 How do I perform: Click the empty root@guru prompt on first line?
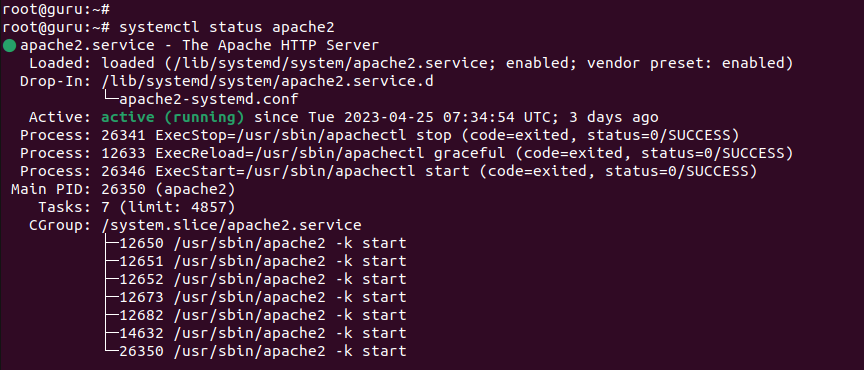click(56, 9)
